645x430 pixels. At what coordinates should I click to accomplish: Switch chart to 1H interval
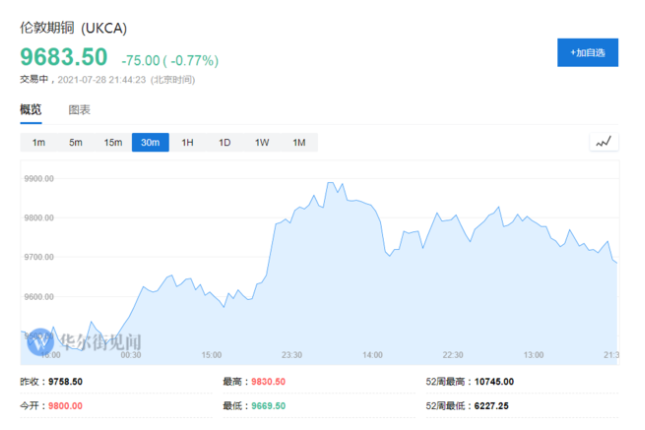(187, 142)
